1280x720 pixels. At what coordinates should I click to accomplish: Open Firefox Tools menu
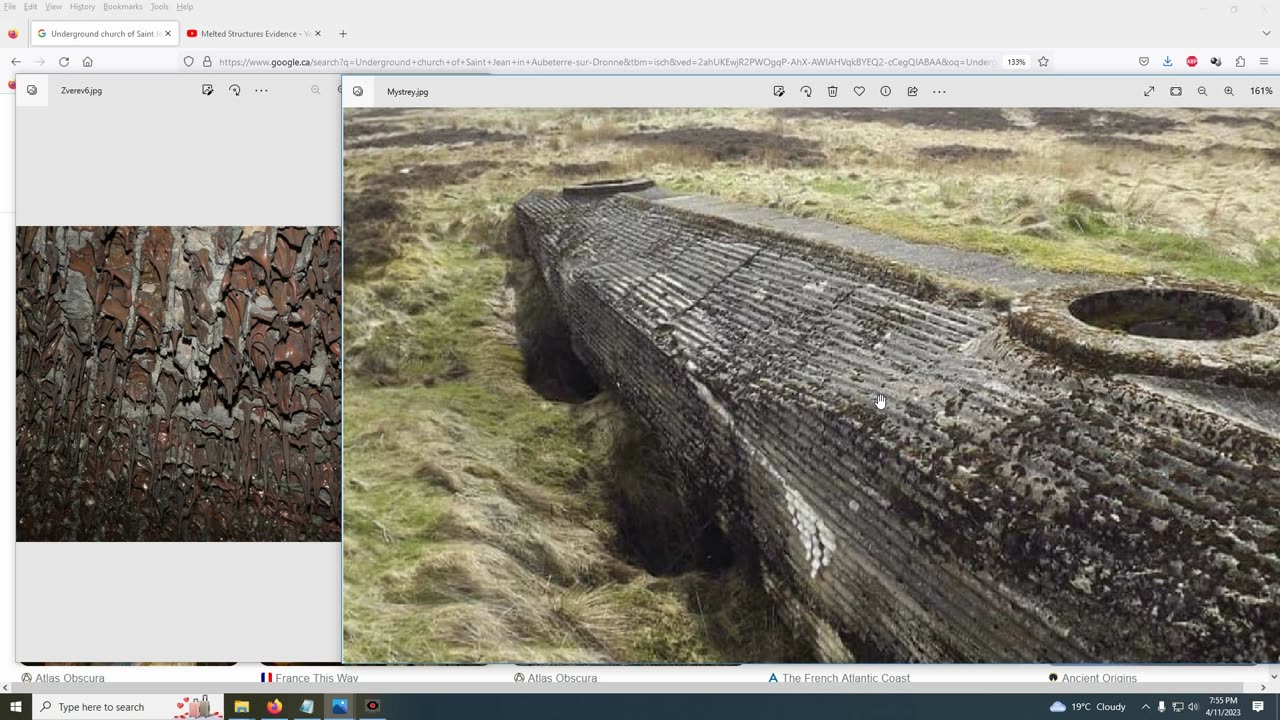[159, 7]
